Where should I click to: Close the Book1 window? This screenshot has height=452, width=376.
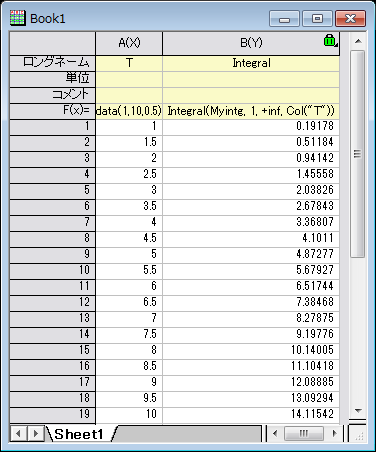[350, 19]
